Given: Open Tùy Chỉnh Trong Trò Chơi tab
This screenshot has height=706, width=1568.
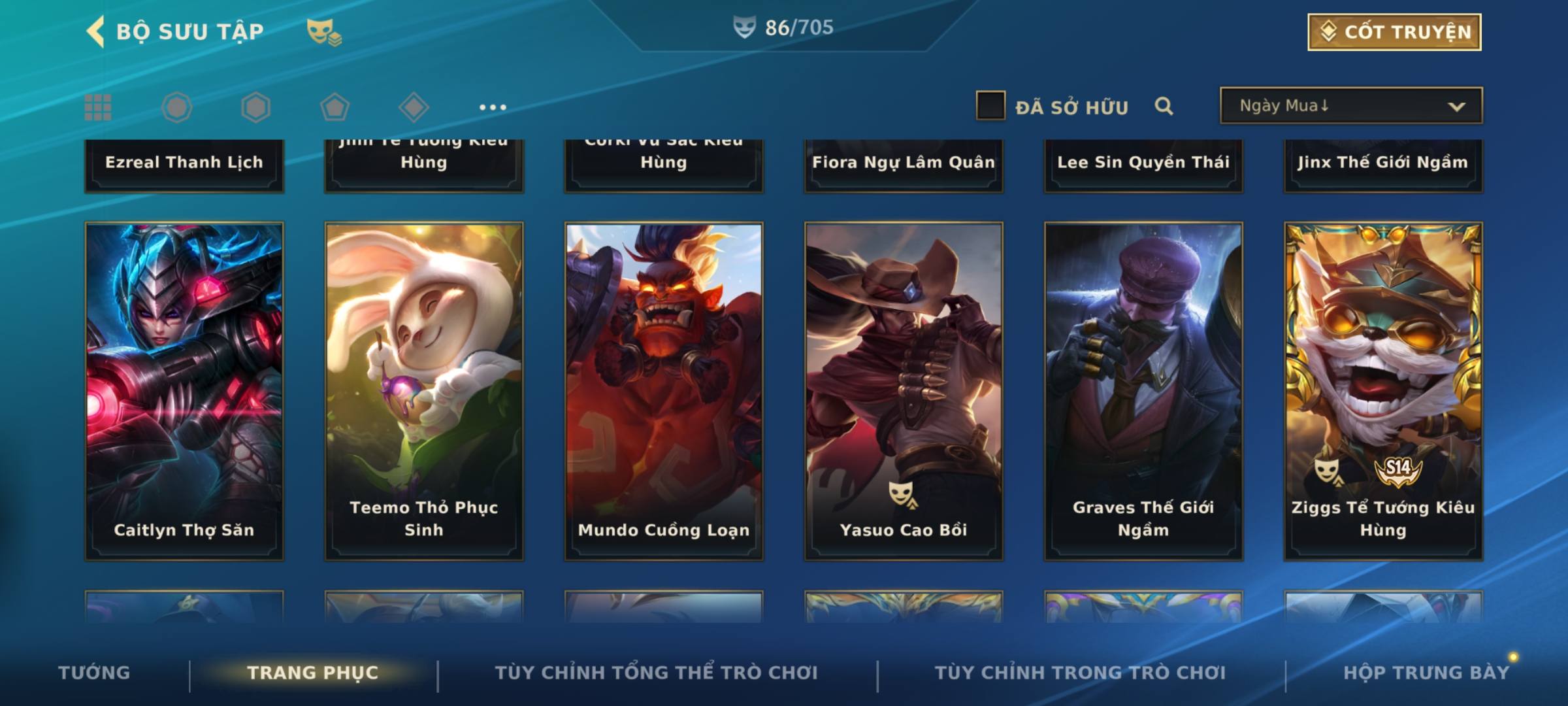Looking at the screenshot, I should pyautogui.click(x=1080, y=672).
